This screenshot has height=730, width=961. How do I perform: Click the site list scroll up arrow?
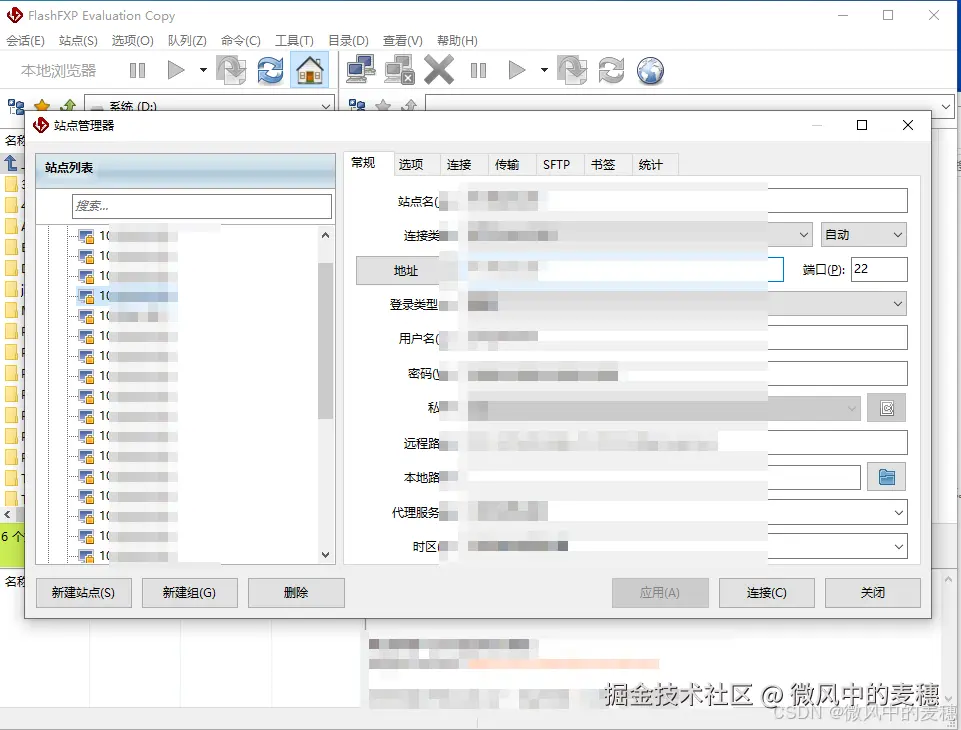tap(325, 235)
